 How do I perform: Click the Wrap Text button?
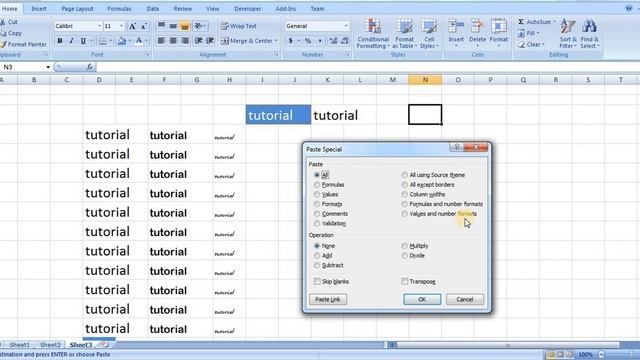coord(238,26)
